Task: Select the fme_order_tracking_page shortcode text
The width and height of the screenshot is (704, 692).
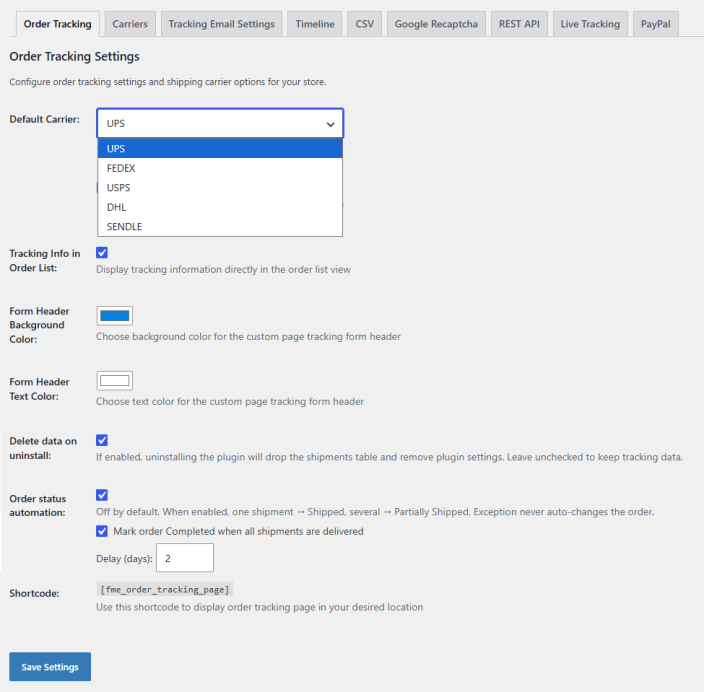Action: click(x=165, y=589)
